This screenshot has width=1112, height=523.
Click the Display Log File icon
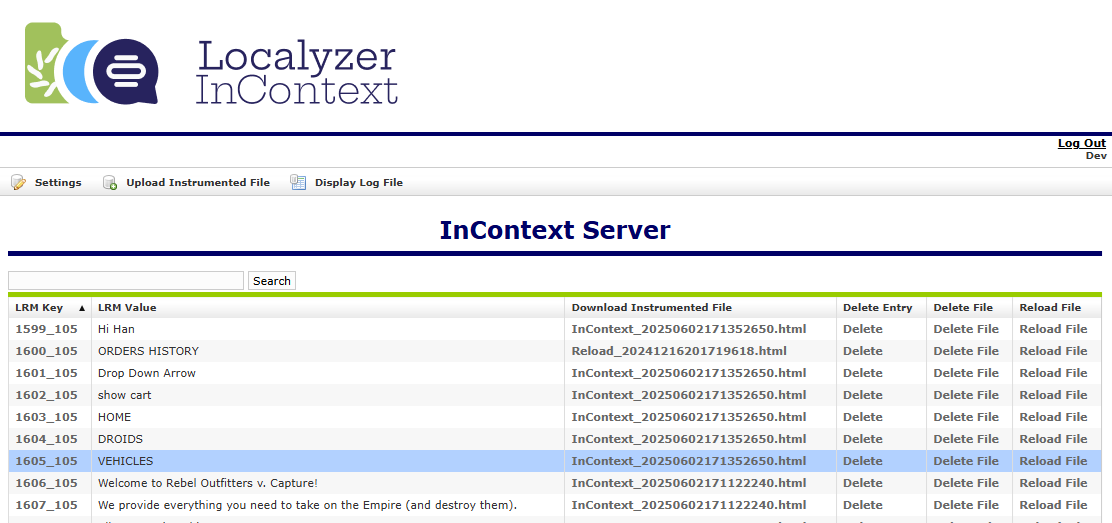click(298, 183)
